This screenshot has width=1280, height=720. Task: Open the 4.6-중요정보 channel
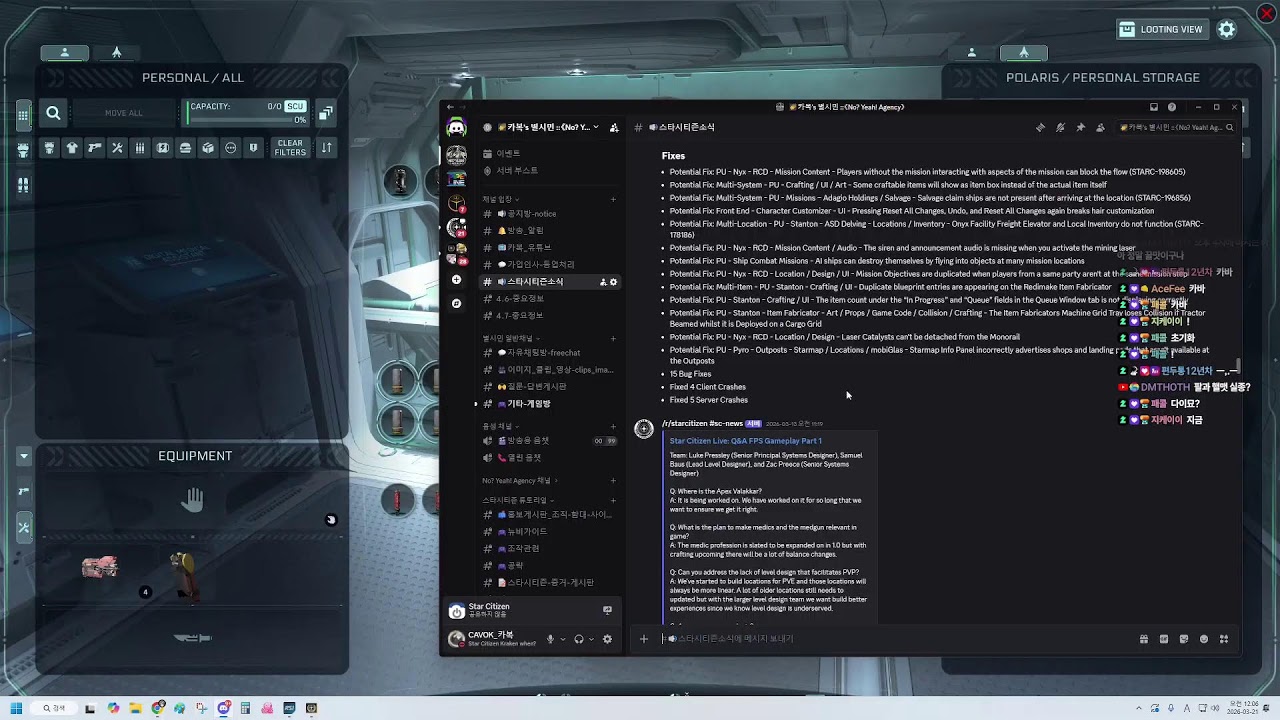tap(548, 299)
